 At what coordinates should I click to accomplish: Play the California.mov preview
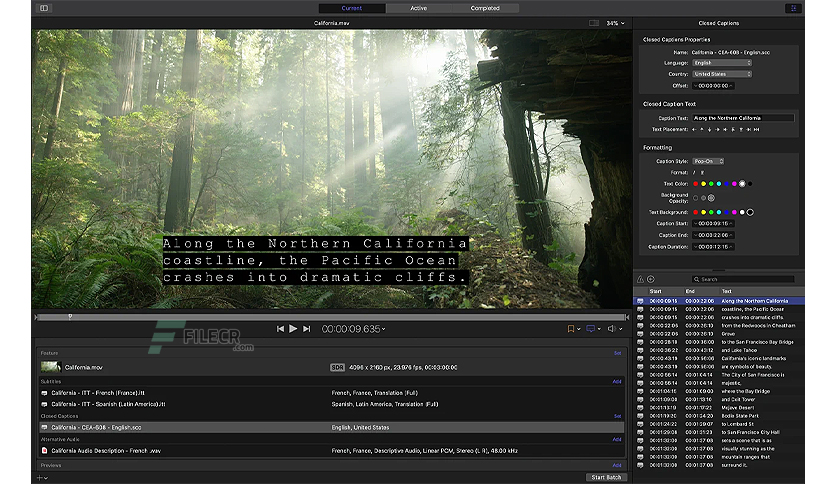(x=293, y=329)
